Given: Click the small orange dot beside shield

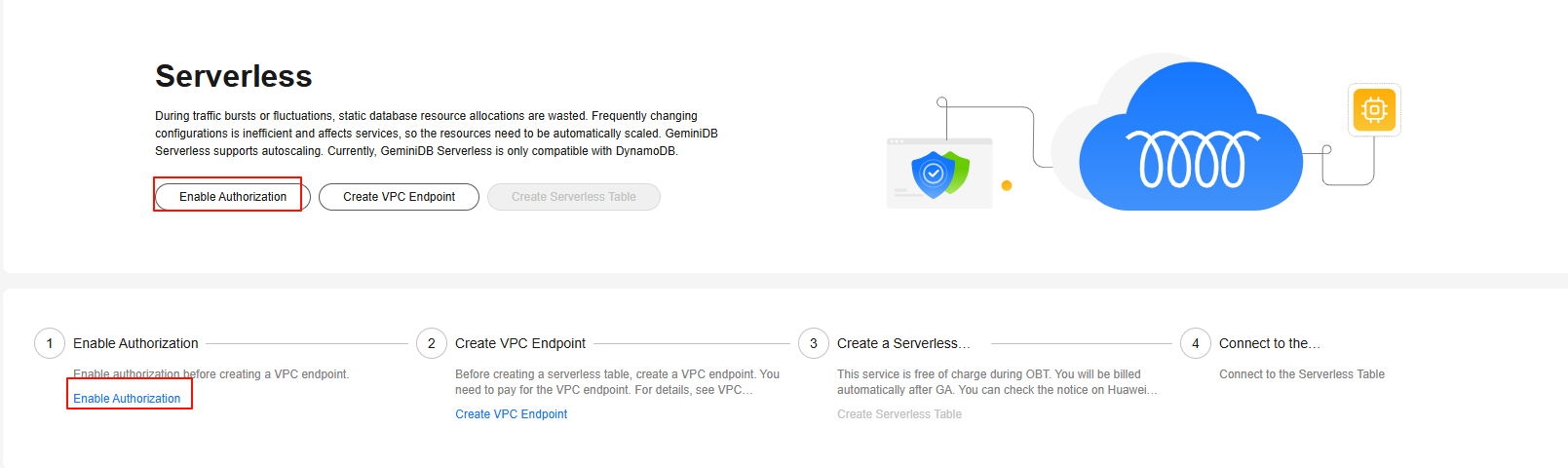Looking at the screenshot, I should [x=1007, y=185].
